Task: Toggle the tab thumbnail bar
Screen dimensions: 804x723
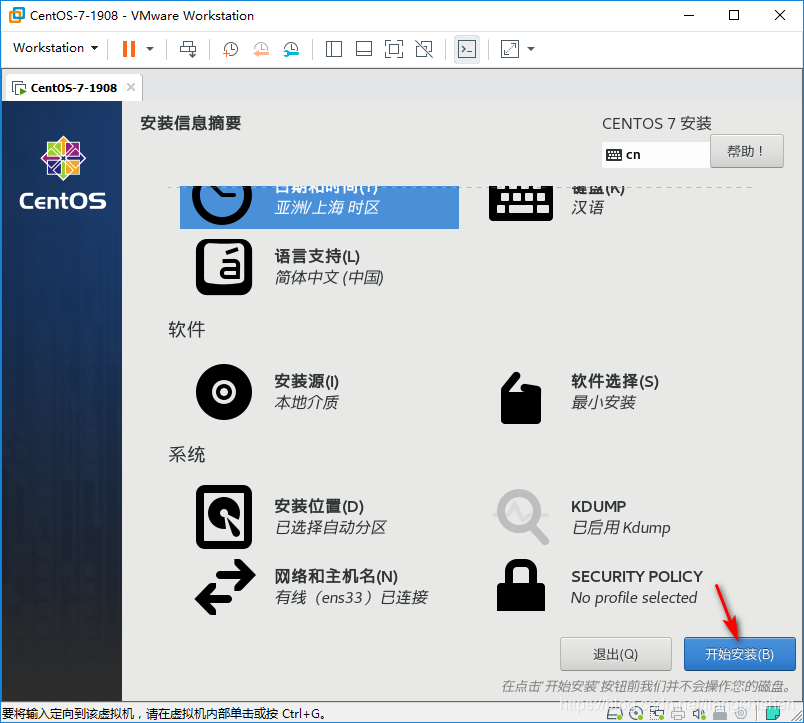Action: click(364, 48)
